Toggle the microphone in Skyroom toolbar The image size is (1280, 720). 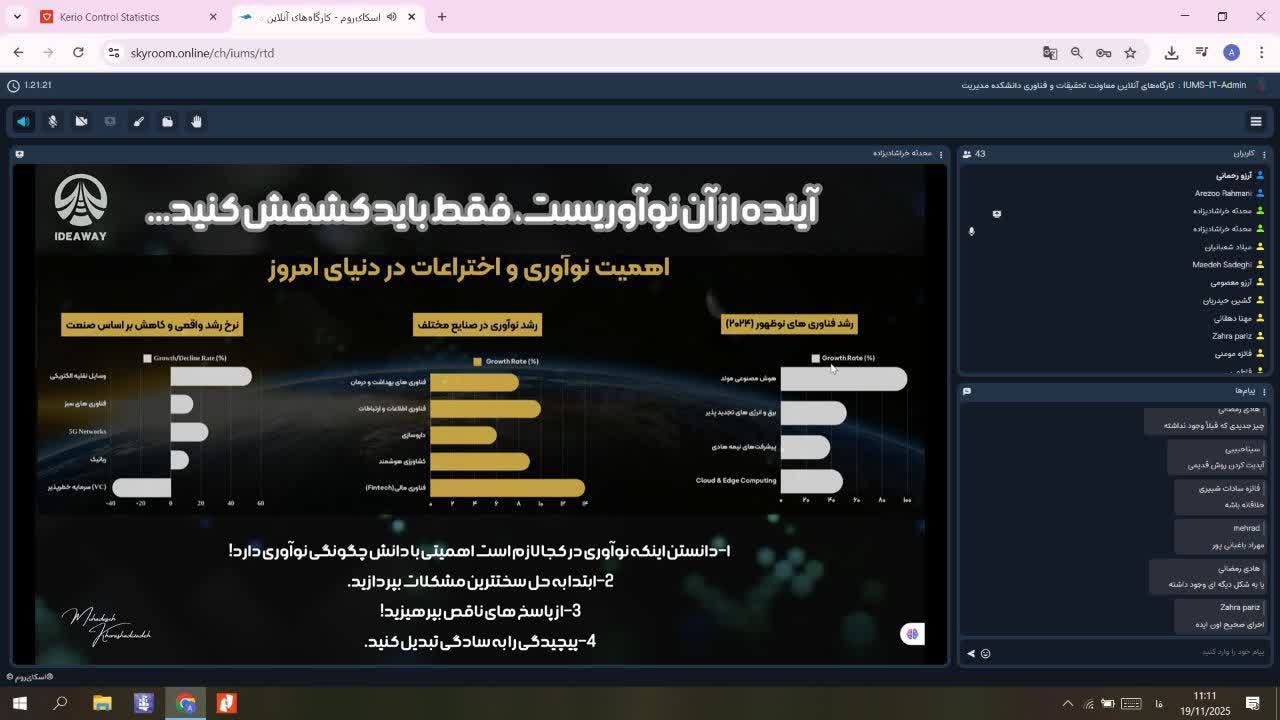tap(53, 121)
